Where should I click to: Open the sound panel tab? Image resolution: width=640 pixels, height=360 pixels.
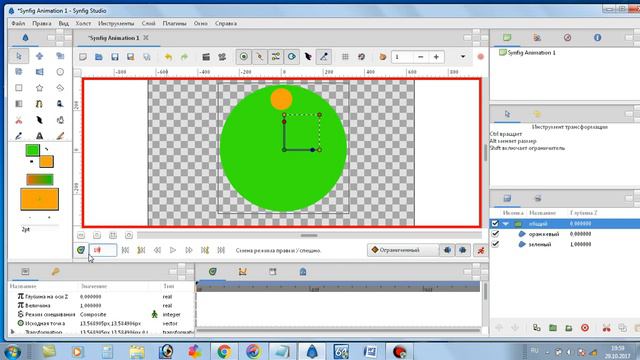click(303, 272)
